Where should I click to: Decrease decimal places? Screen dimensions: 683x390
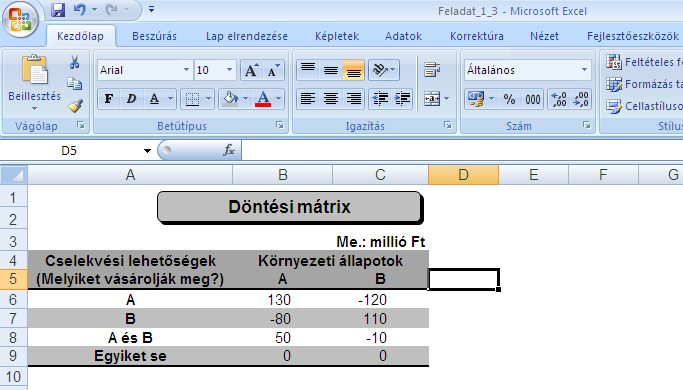tap(581, 99)
